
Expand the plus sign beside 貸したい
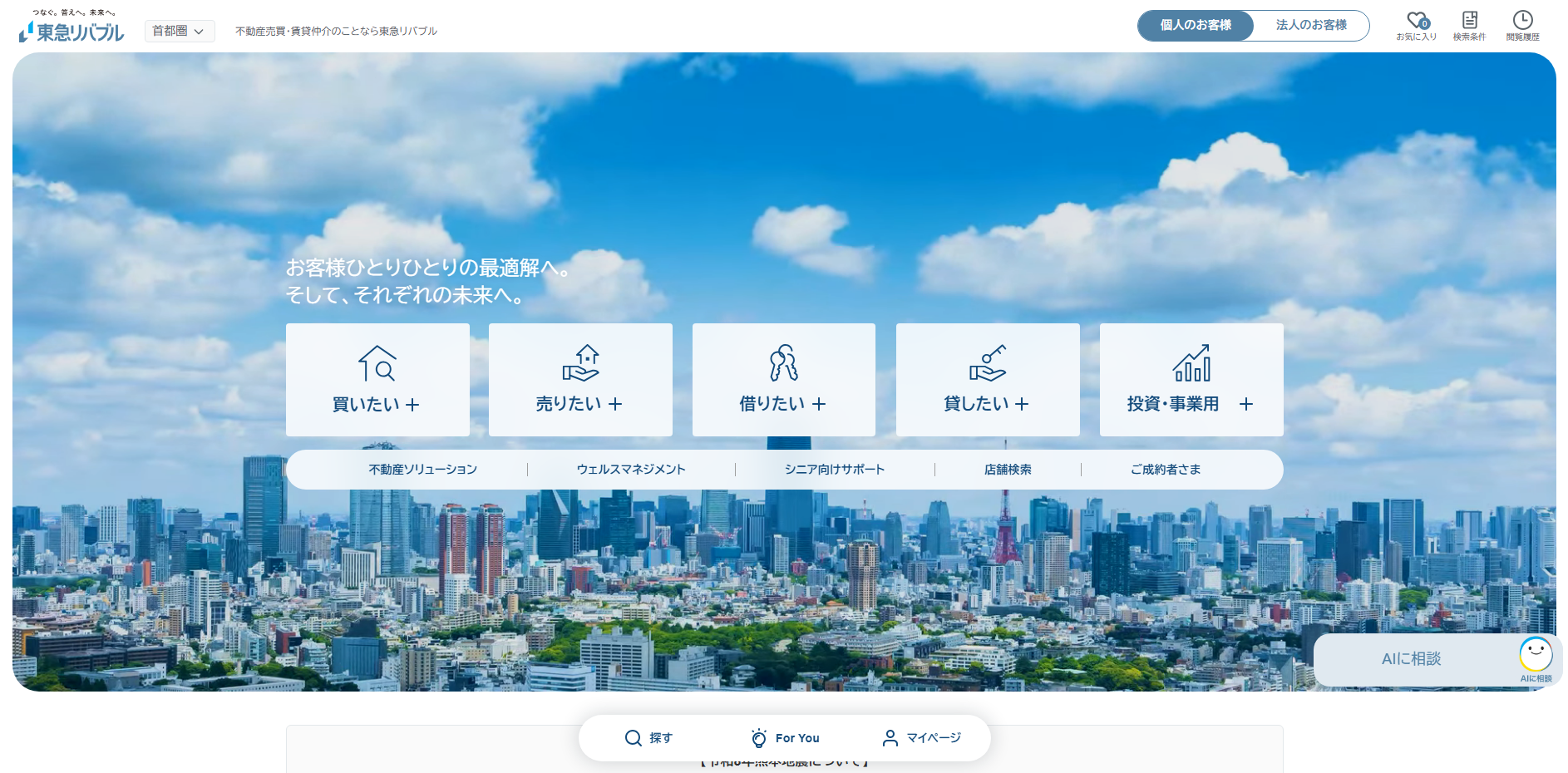[1022, 404]
